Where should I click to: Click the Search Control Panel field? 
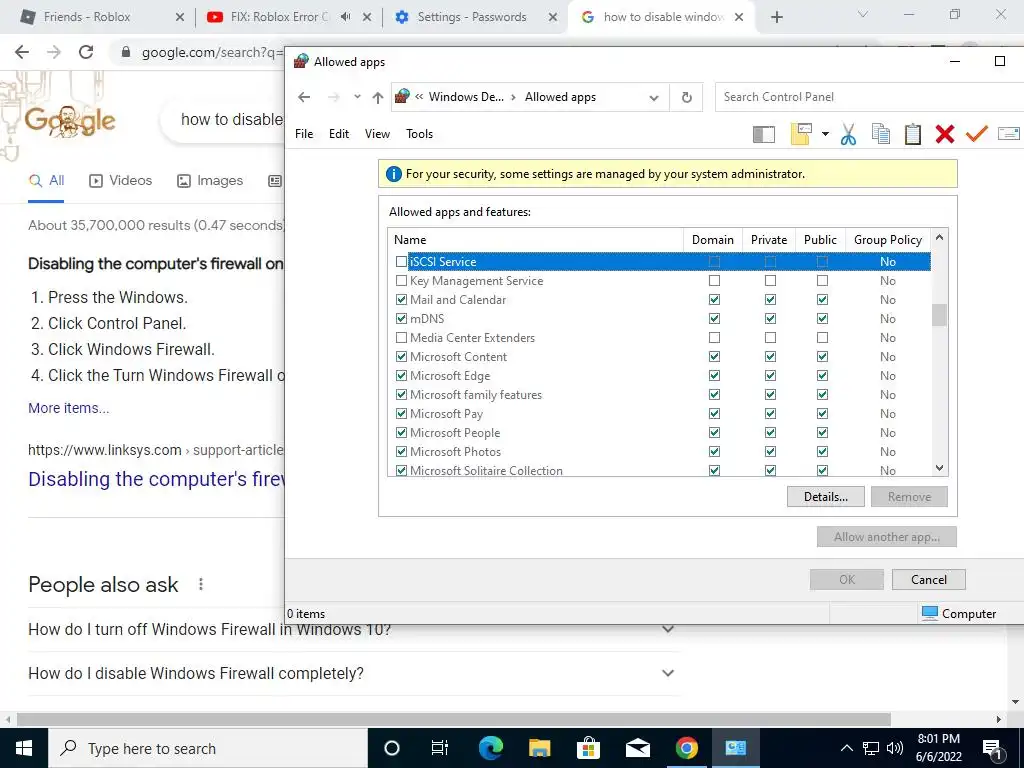[869, 97]
